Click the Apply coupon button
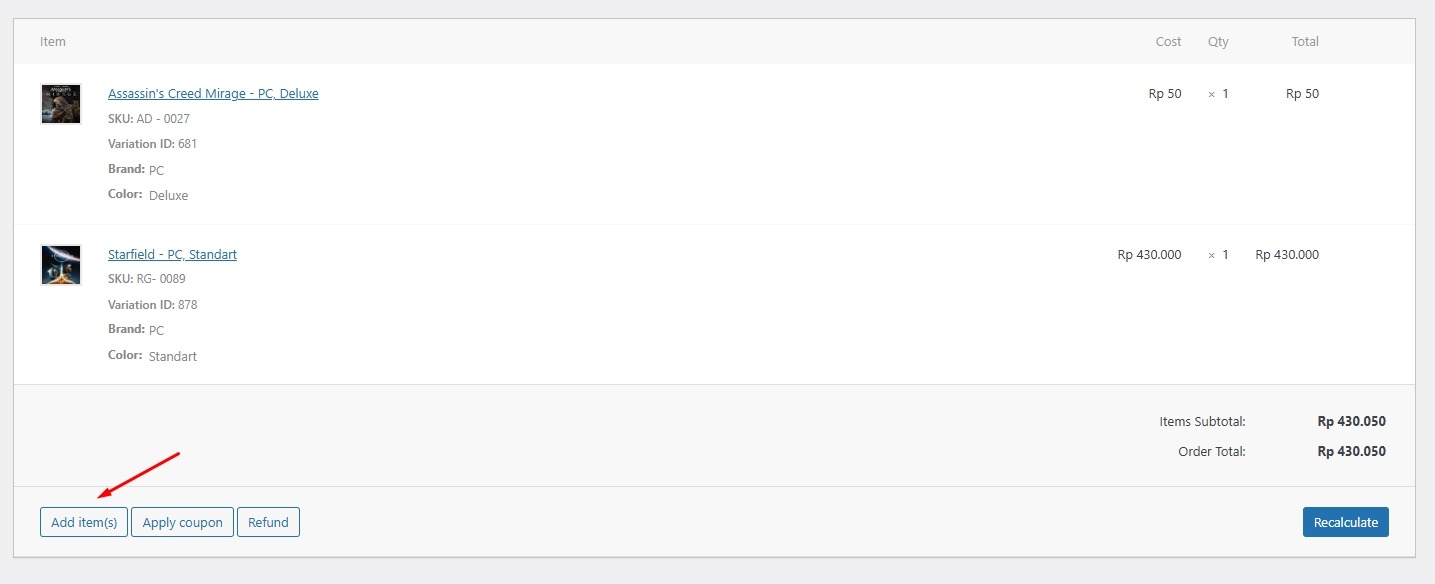1435x584 pixels. 183,522
